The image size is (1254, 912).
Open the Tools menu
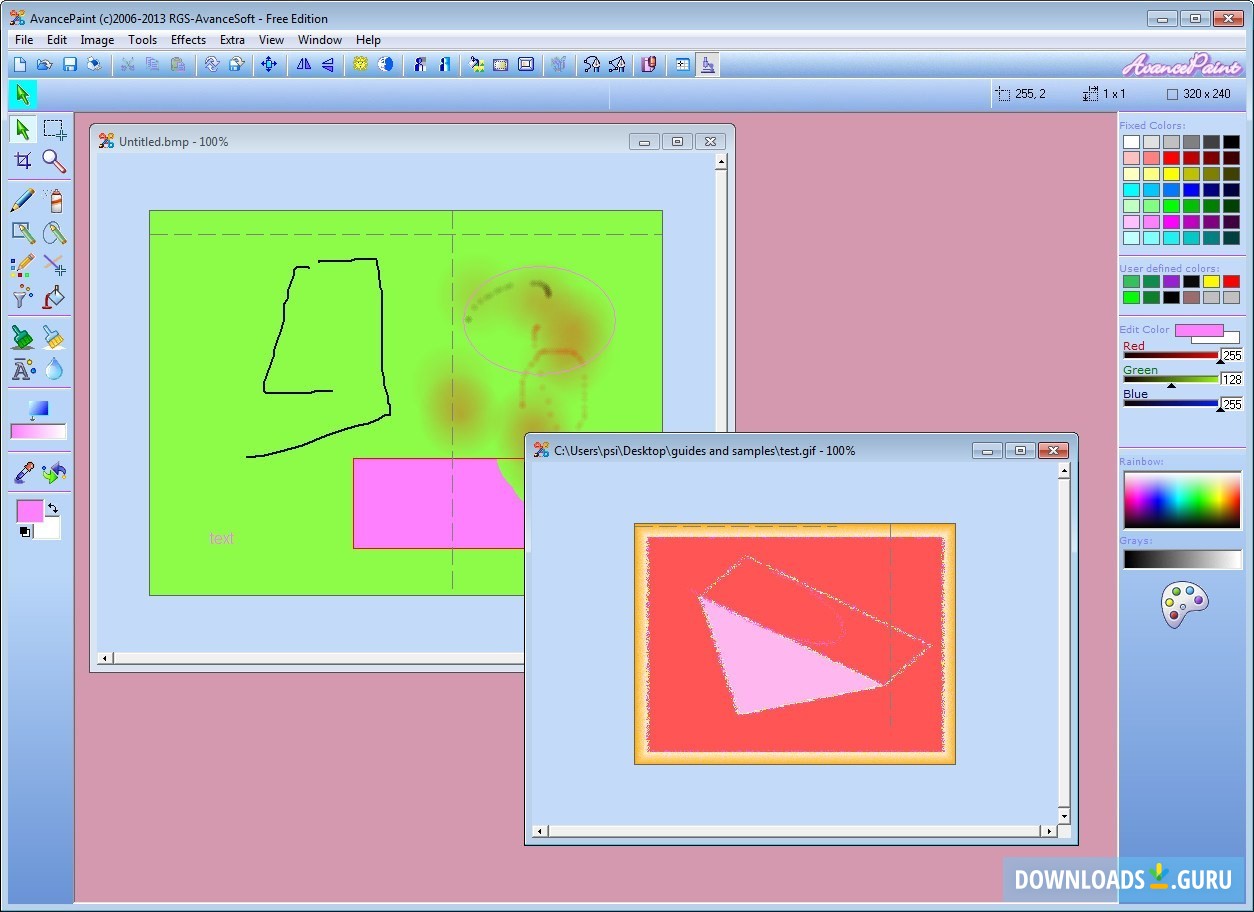142,40
